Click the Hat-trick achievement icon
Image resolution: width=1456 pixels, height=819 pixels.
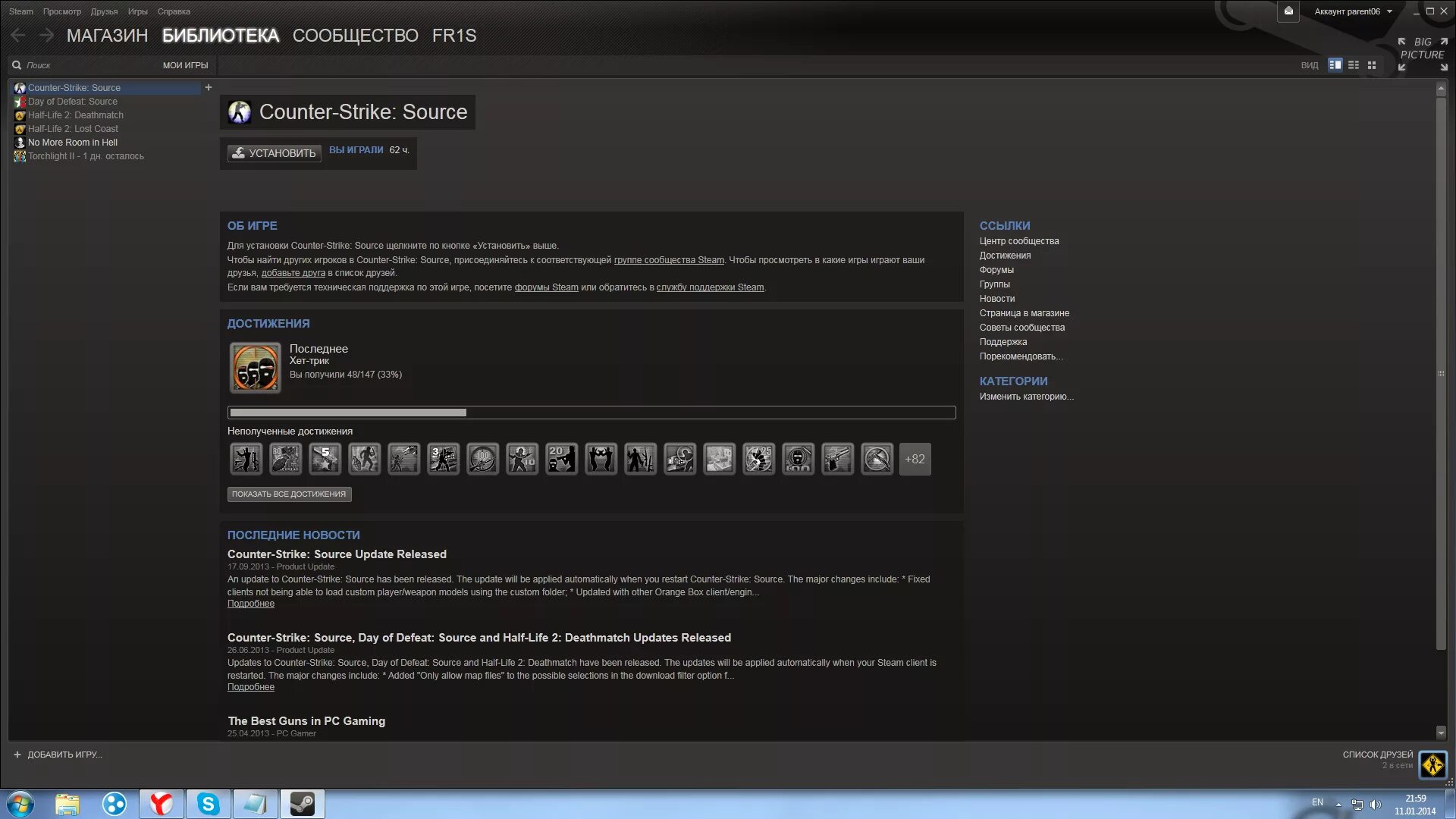[x=255, y=368]
